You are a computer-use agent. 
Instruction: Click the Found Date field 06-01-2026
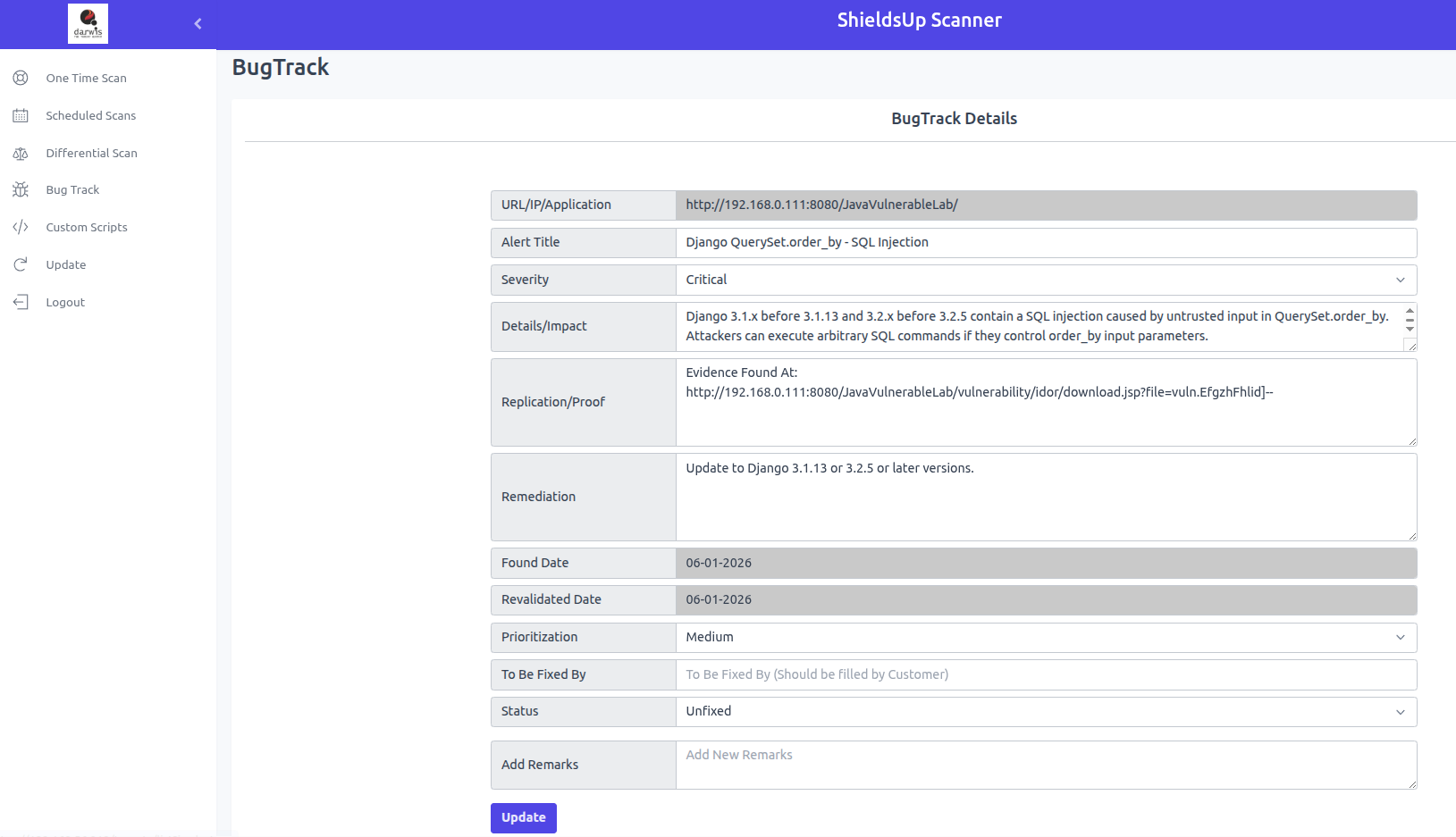click(x=1046, y=563)
